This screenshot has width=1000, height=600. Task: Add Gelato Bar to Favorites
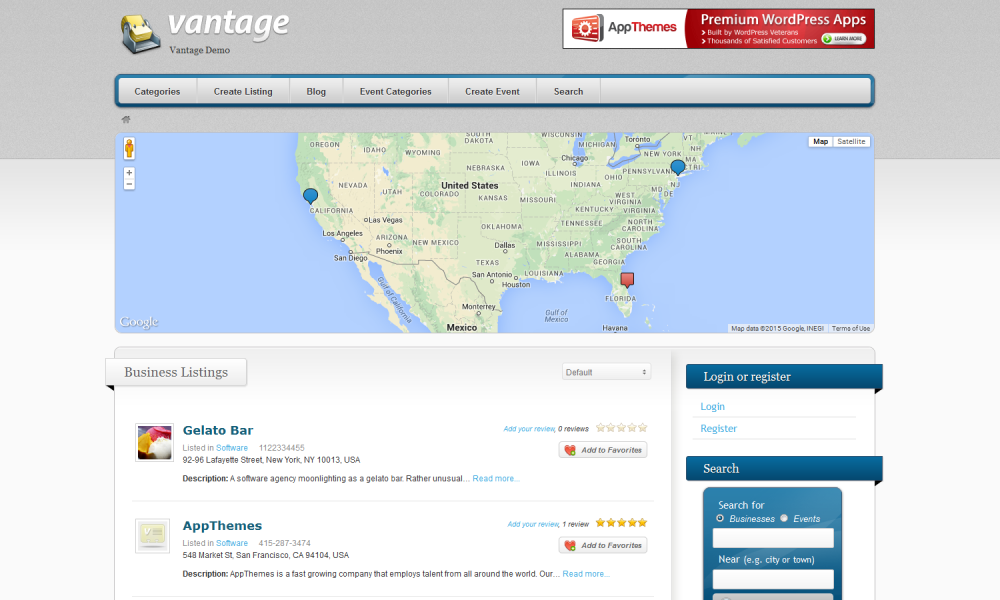click(x=603, y=450)
